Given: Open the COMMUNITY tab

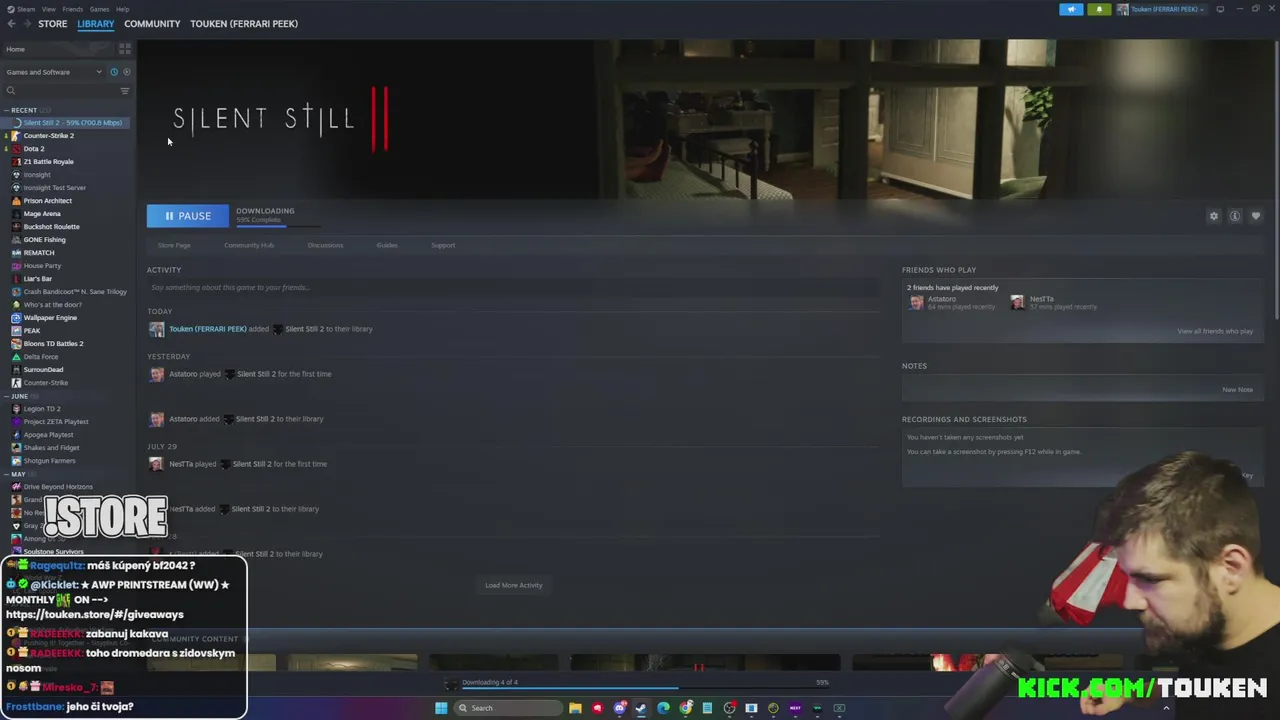Looking at the screenshot, I should 152,24.
